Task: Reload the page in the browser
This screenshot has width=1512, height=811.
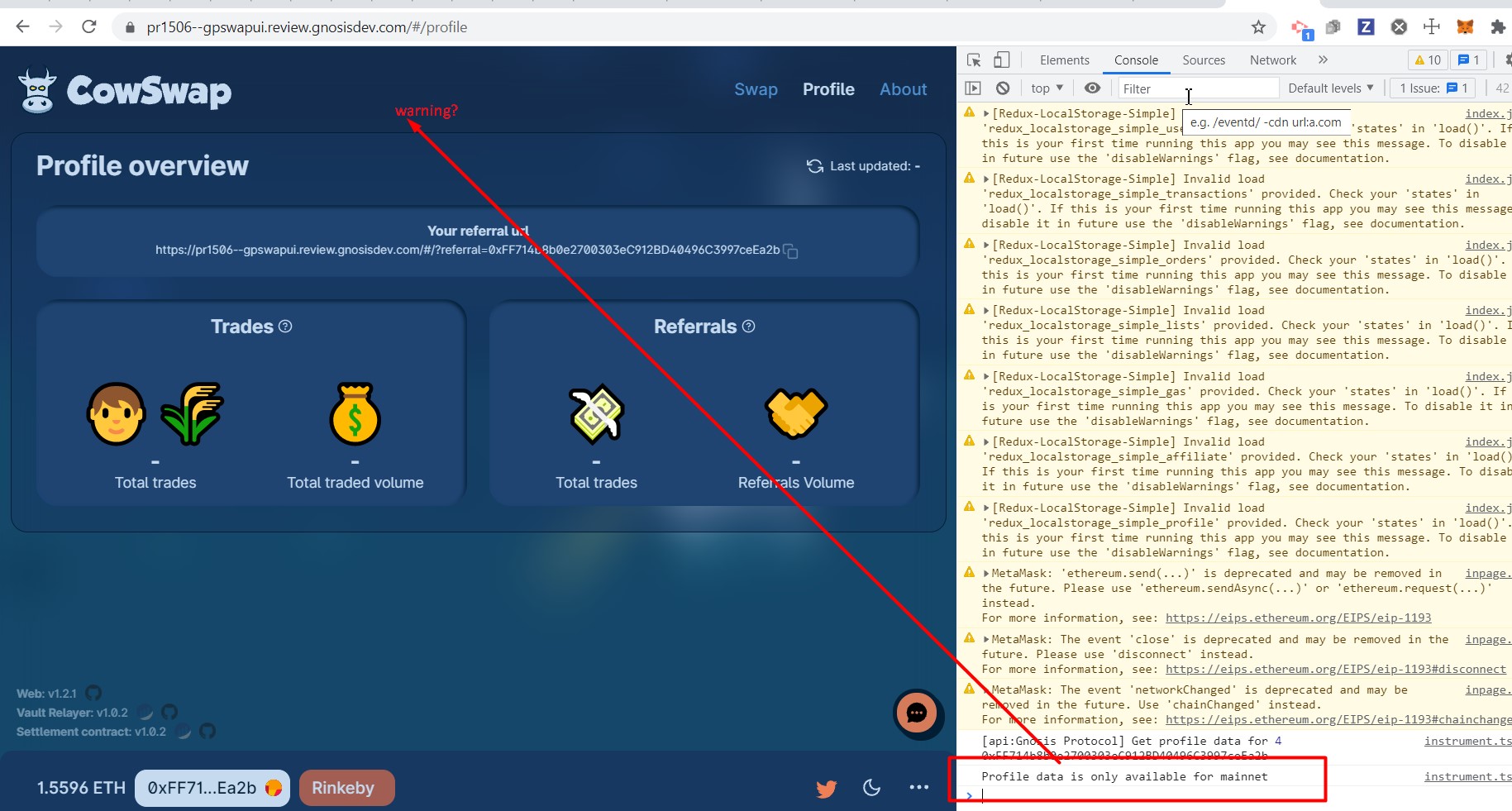Action: [89, 26]
